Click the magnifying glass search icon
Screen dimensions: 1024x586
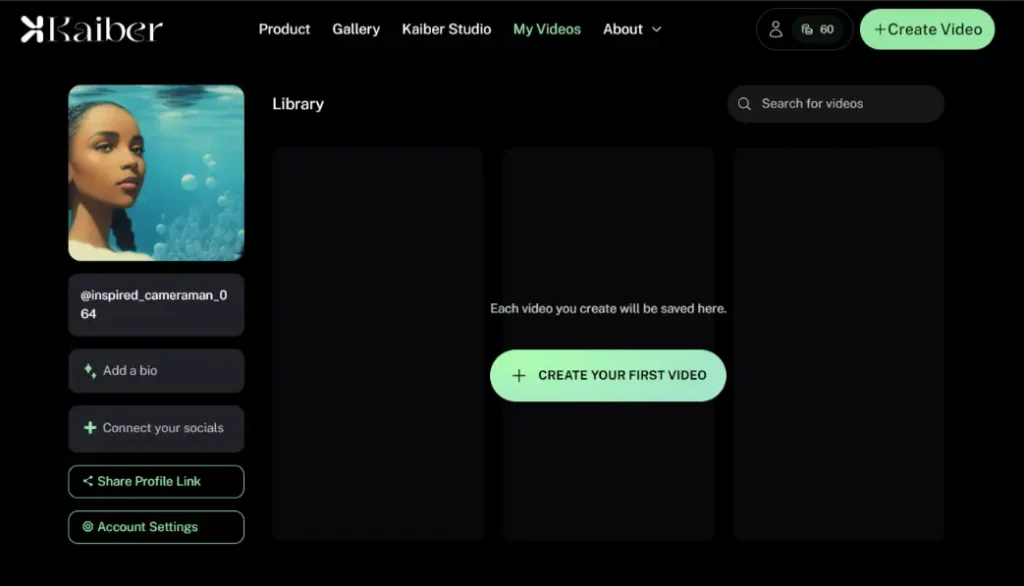click(x=744, y=103)
